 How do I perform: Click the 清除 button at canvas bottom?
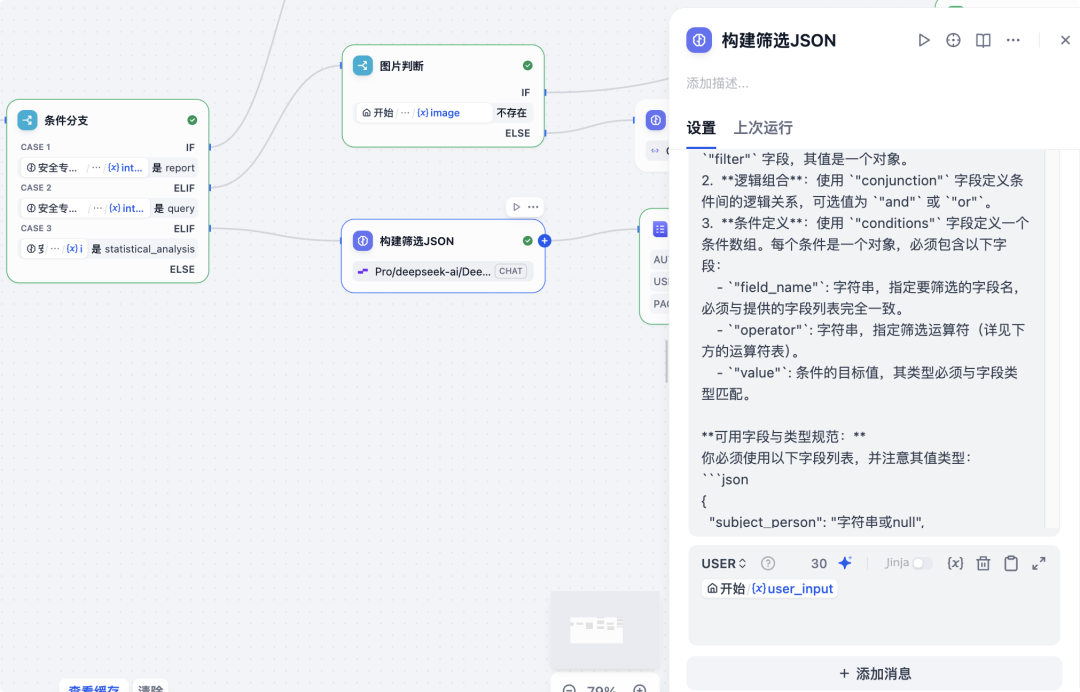point(150,687)
